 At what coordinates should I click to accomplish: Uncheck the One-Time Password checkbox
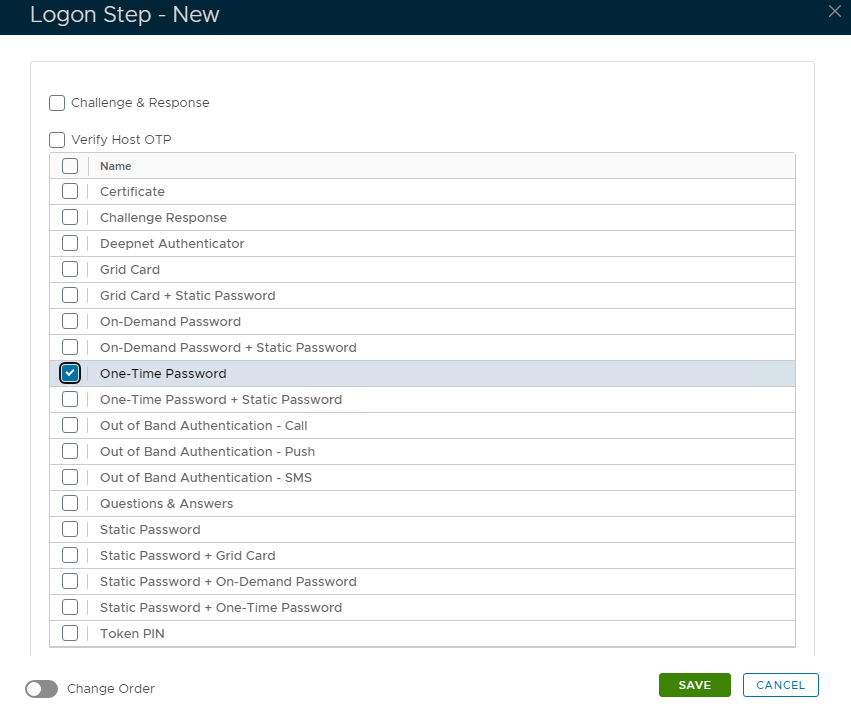(x=70, y=374)
